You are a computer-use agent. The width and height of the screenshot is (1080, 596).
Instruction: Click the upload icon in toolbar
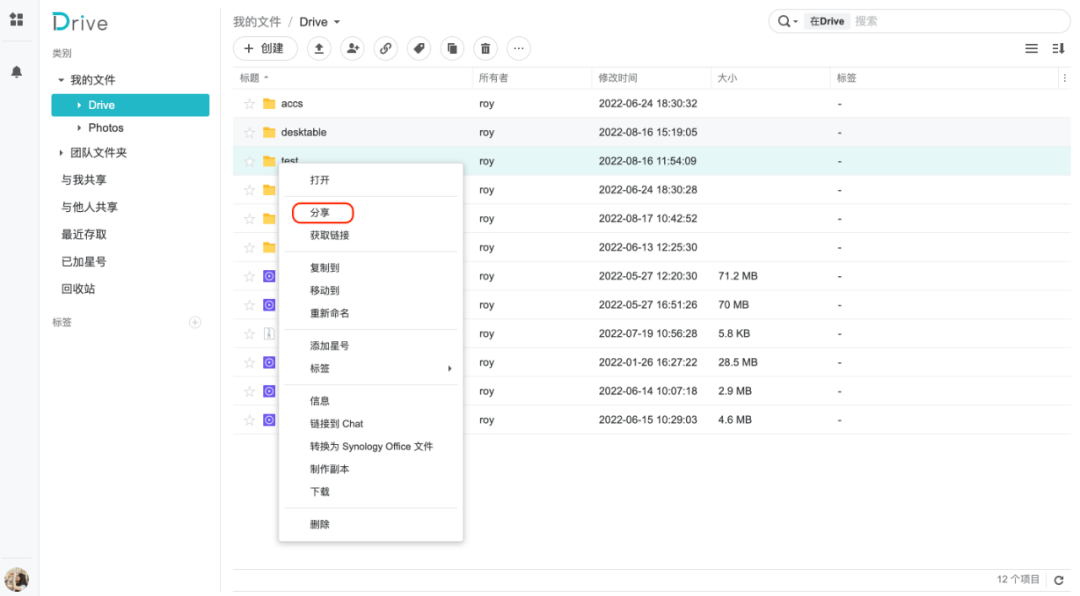tap(318, 48)
